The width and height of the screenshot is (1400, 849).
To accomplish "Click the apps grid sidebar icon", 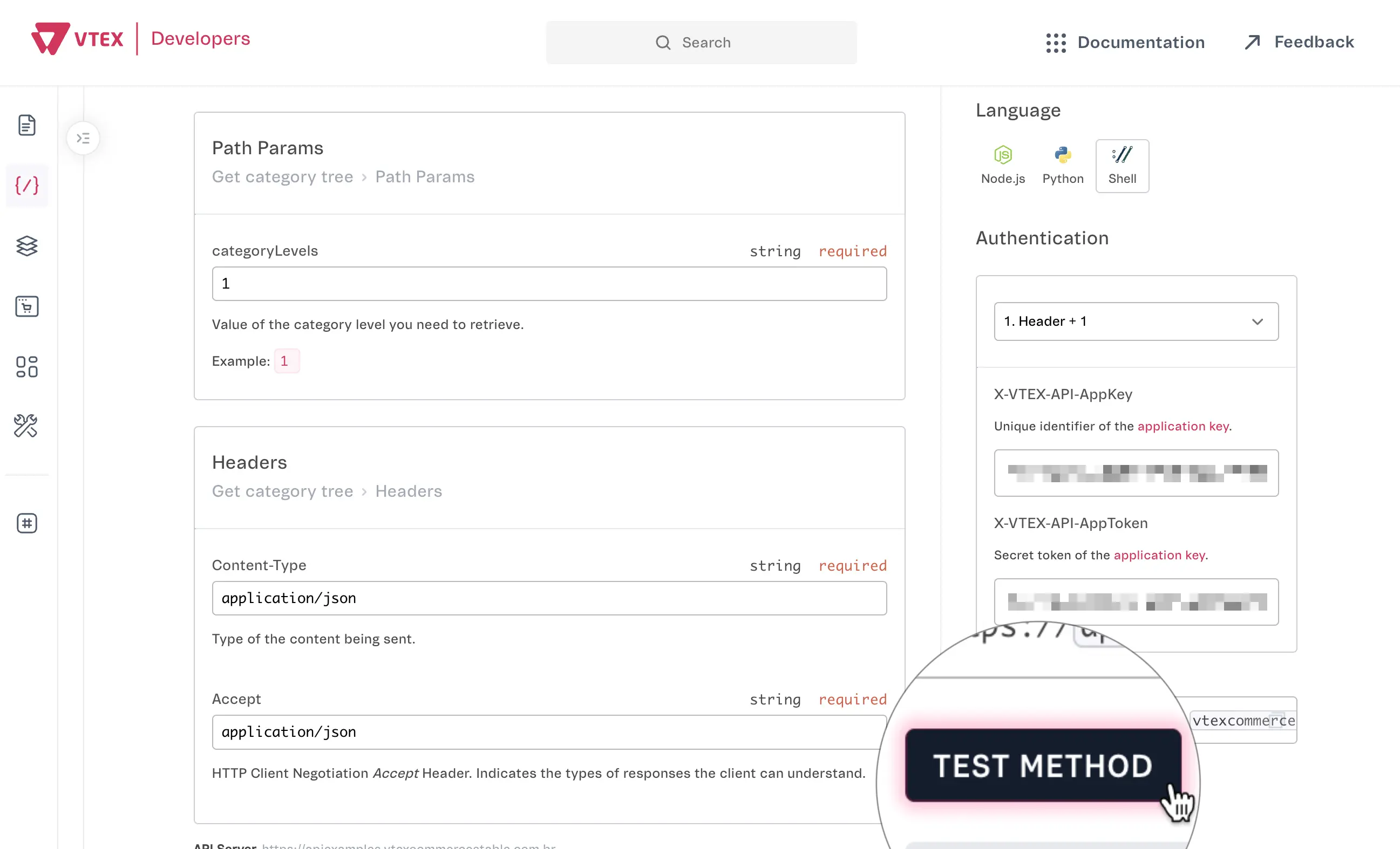I will 26,367.
